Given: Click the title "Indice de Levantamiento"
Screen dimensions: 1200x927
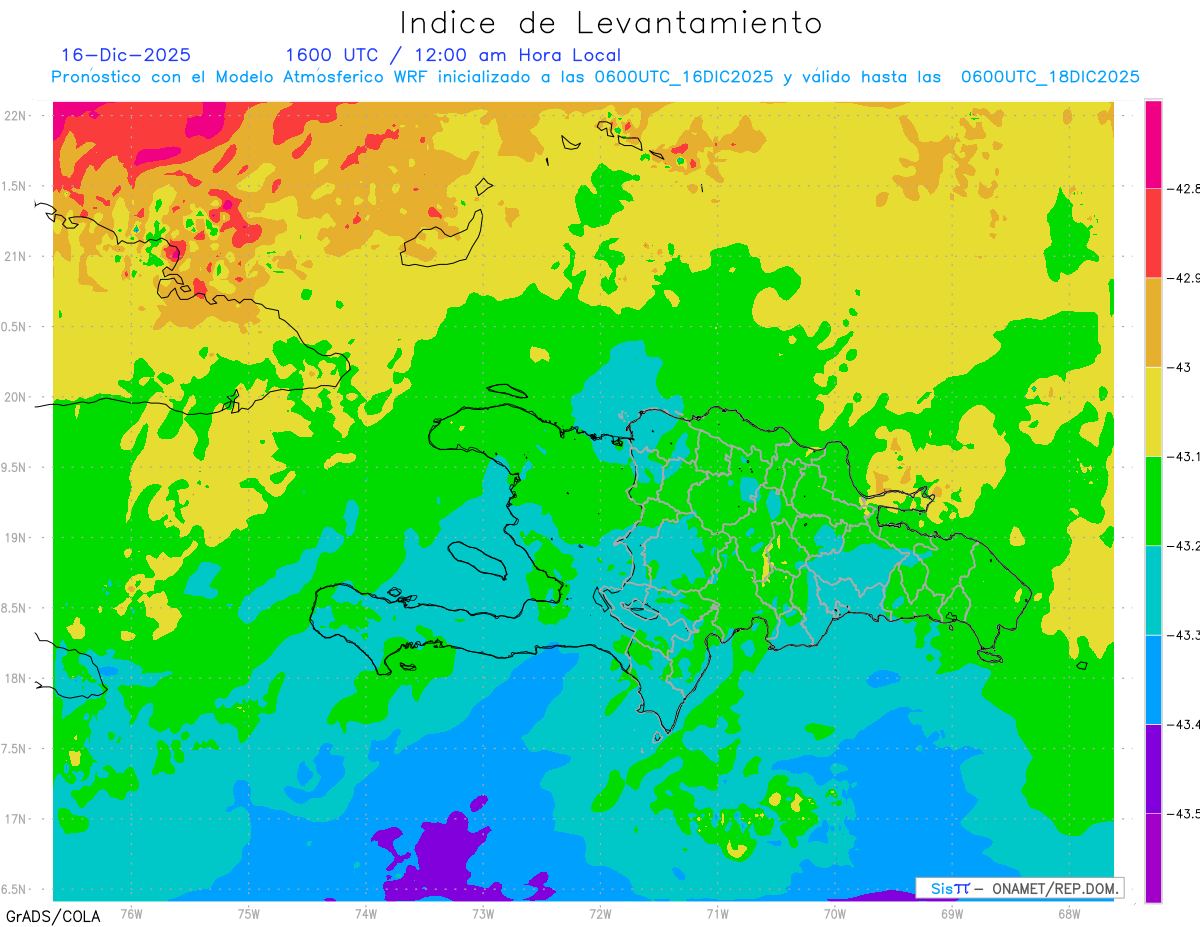Looking at the screenshot, I should (611, 23).
